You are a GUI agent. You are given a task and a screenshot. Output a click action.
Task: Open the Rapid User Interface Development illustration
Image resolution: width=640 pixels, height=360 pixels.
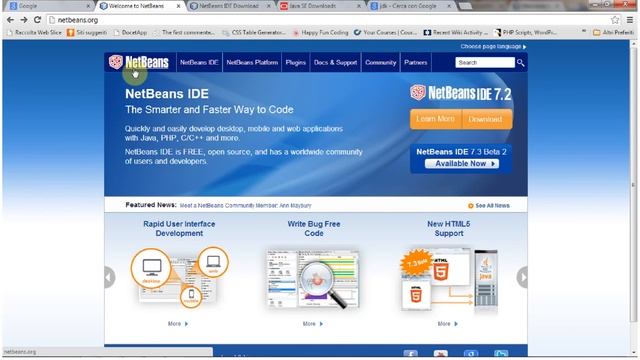click(x=179, y=277)
